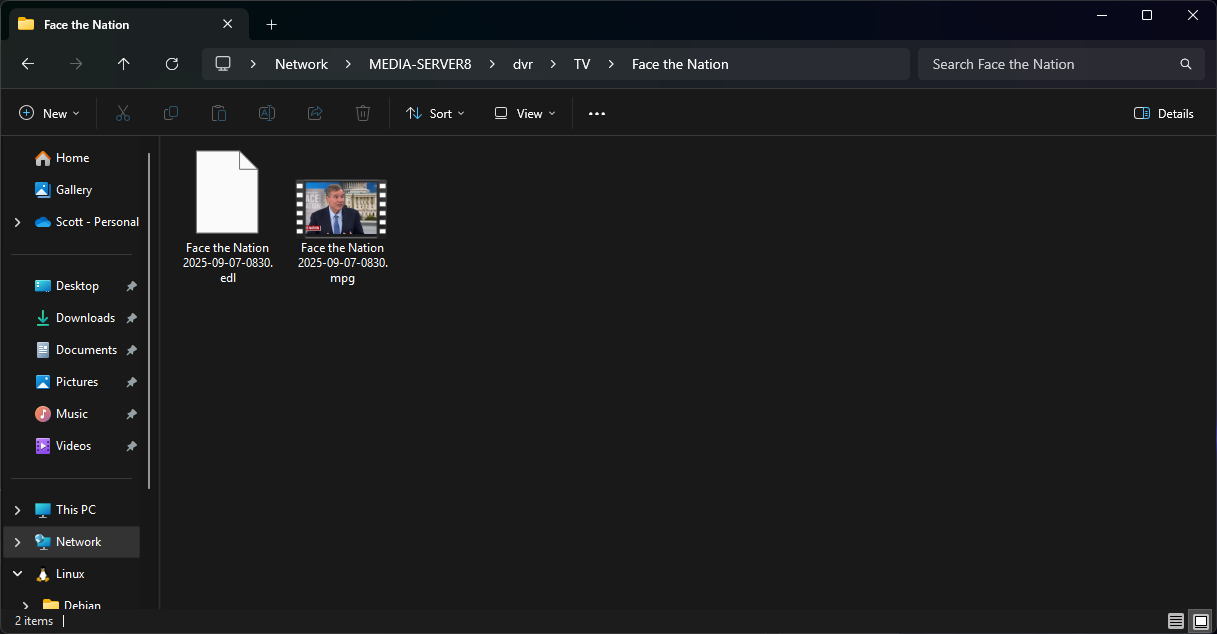
Task: Navigate to MEDIA-SERVER8 in the breadcrumb
Action: coord(418,64)
